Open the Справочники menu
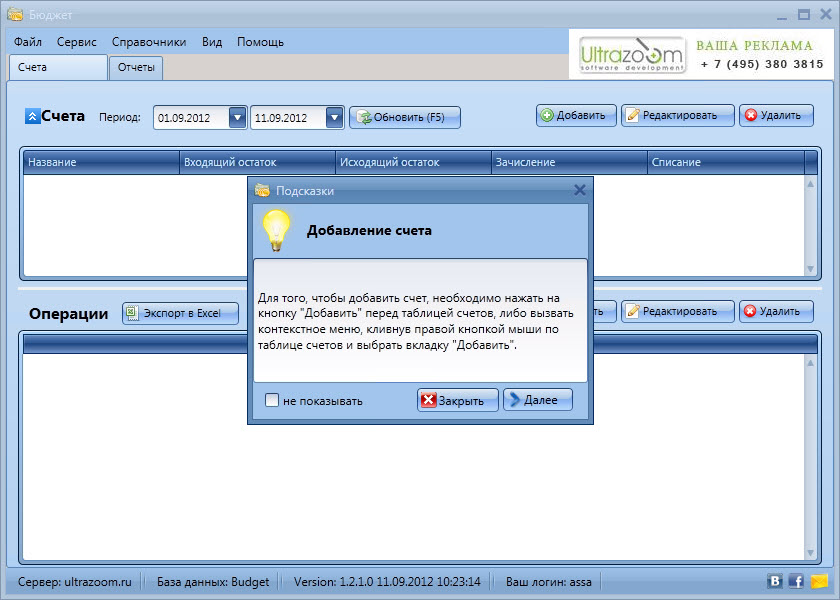 click(149, 42)
